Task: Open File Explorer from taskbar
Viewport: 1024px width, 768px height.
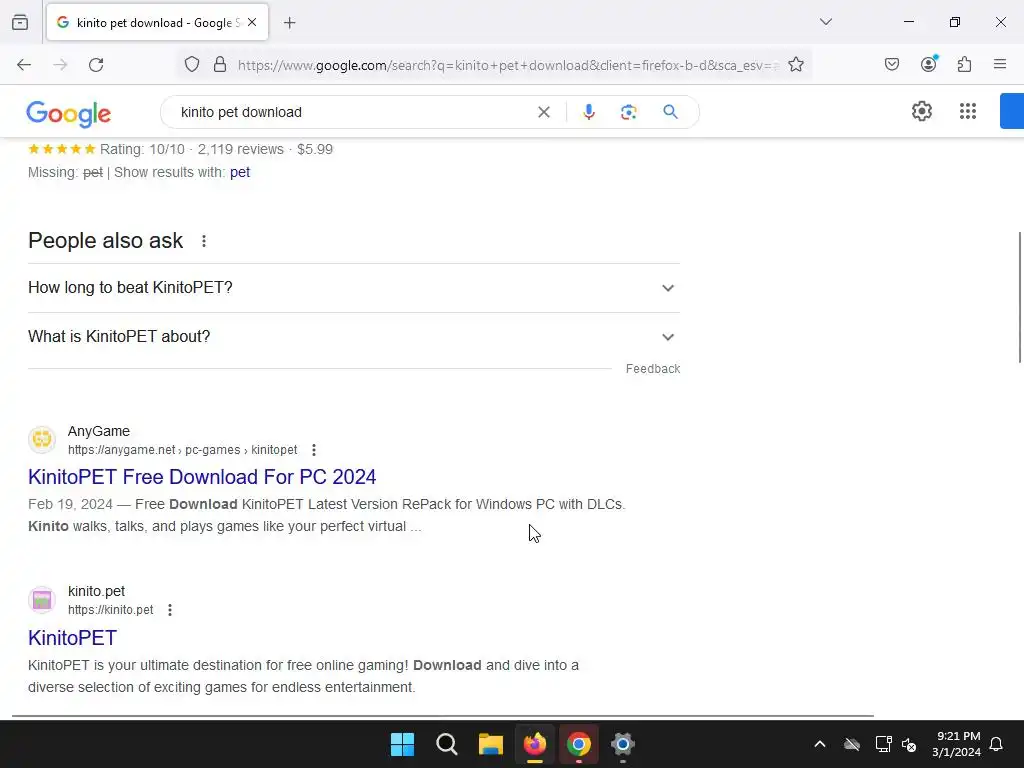Action: pyautogui.click(x=490, y=744)
